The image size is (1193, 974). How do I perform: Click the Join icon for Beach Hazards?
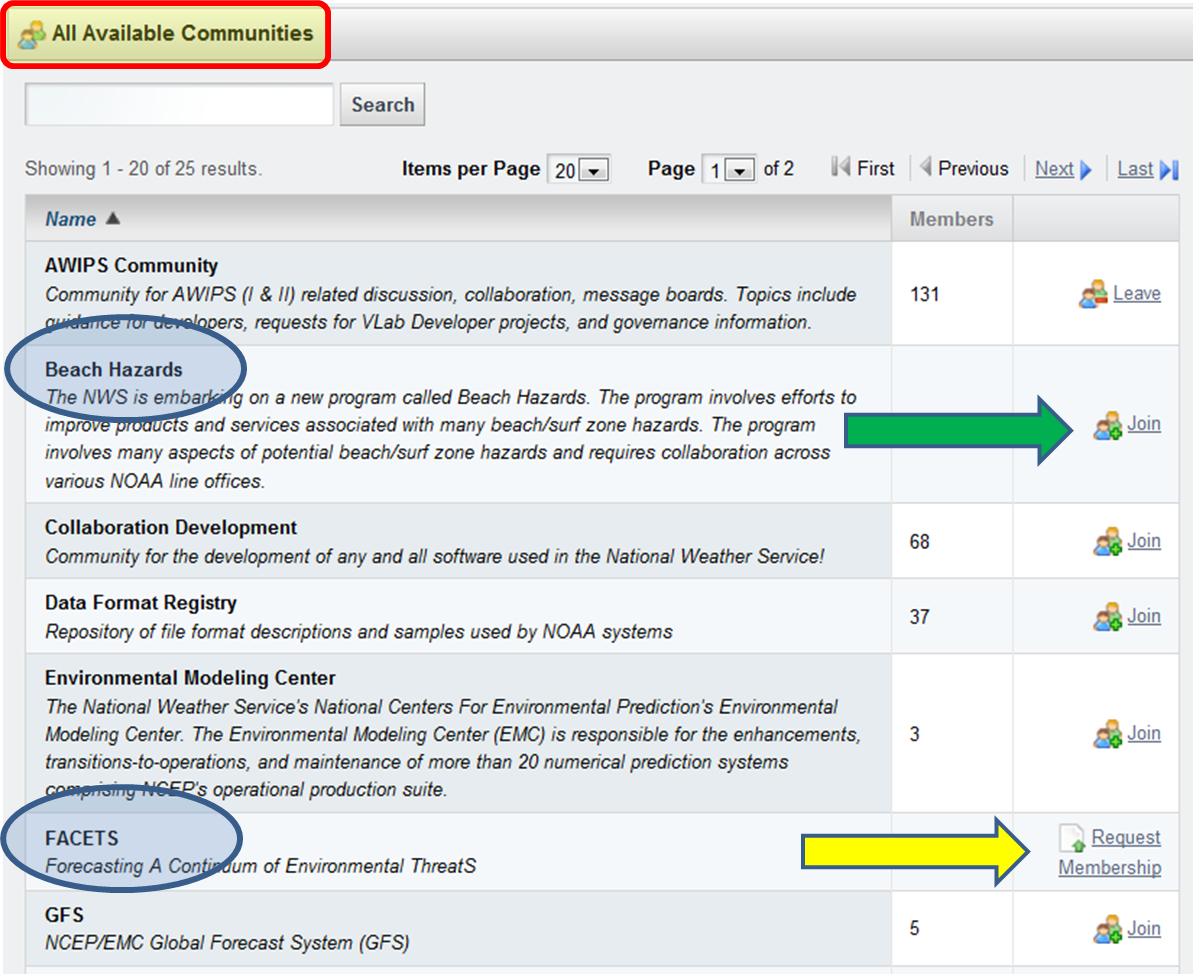(1108, 425)
